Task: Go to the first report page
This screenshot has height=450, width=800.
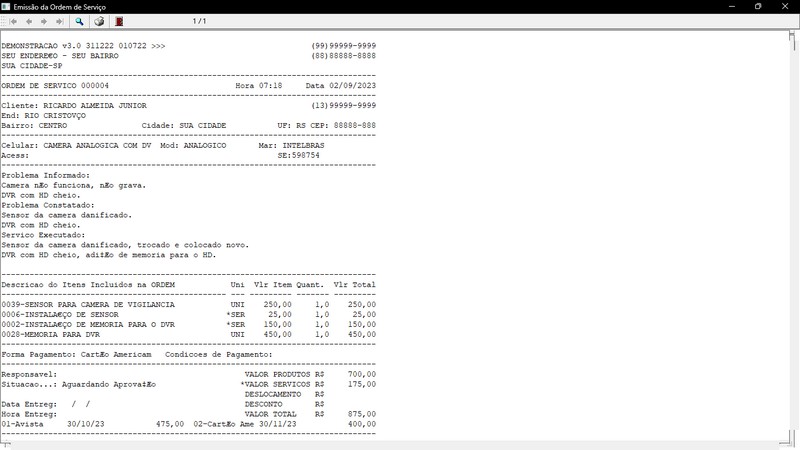Action: pos(13,21)
